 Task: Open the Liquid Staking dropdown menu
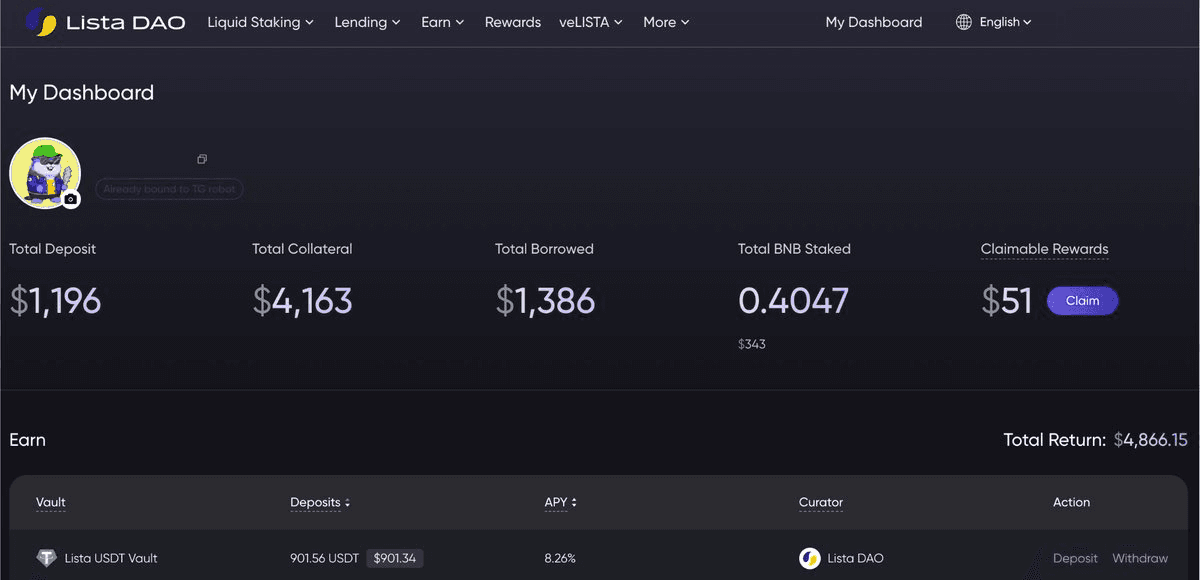pyautogui.click(x=260, y=22)
